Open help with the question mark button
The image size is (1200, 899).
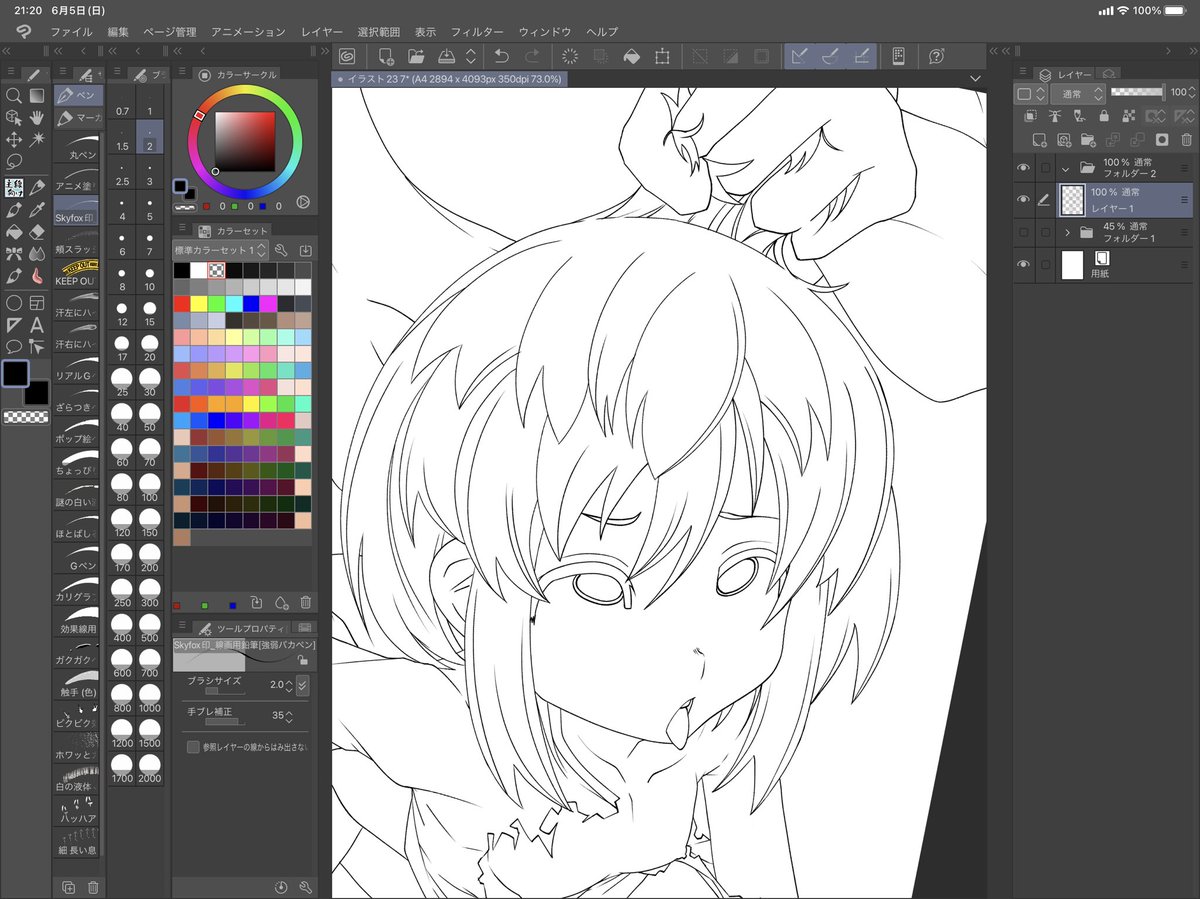coord(935,56)
